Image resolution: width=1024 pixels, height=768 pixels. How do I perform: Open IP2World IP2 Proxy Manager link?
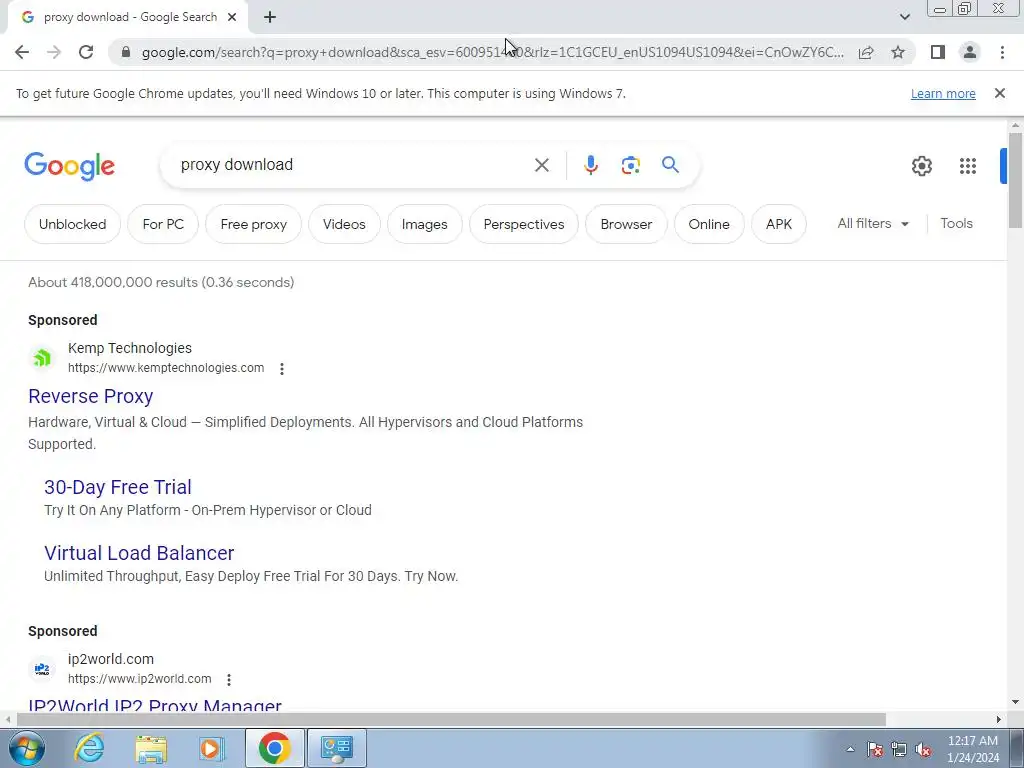click(155, 705)
